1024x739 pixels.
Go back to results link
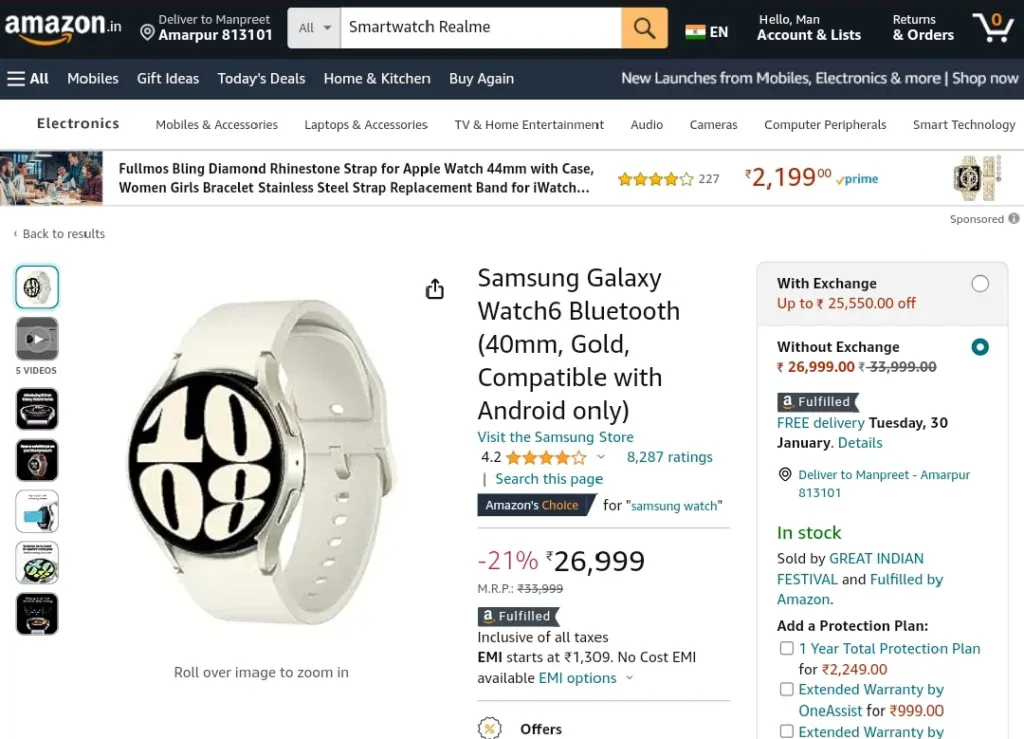[x=59, y=234]
